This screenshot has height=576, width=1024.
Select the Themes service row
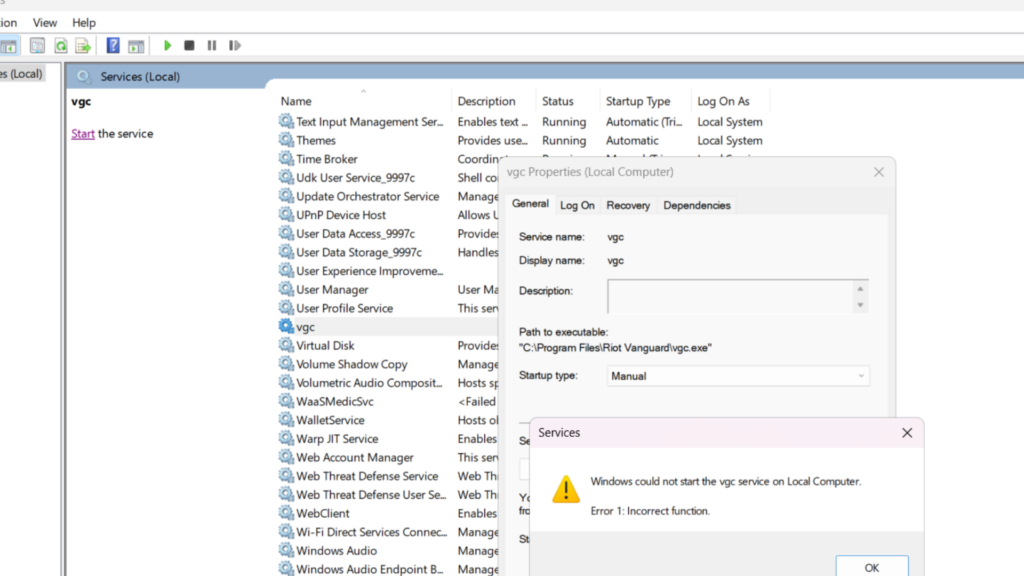[316, 141]
